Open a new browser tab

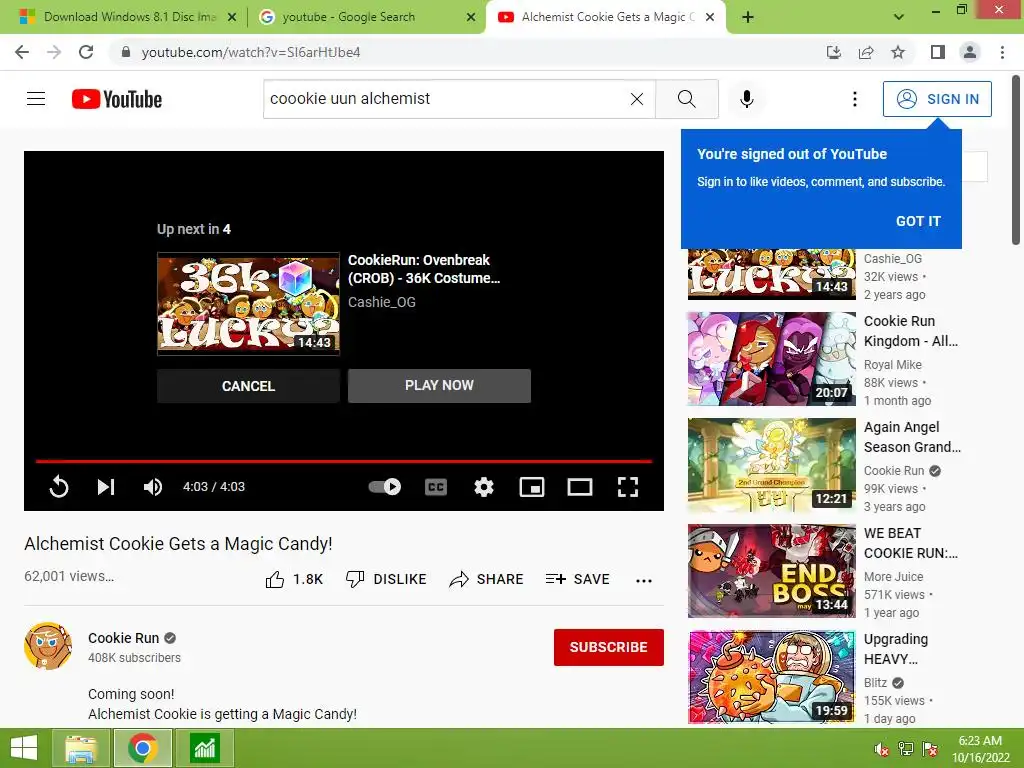click(748, 17)
